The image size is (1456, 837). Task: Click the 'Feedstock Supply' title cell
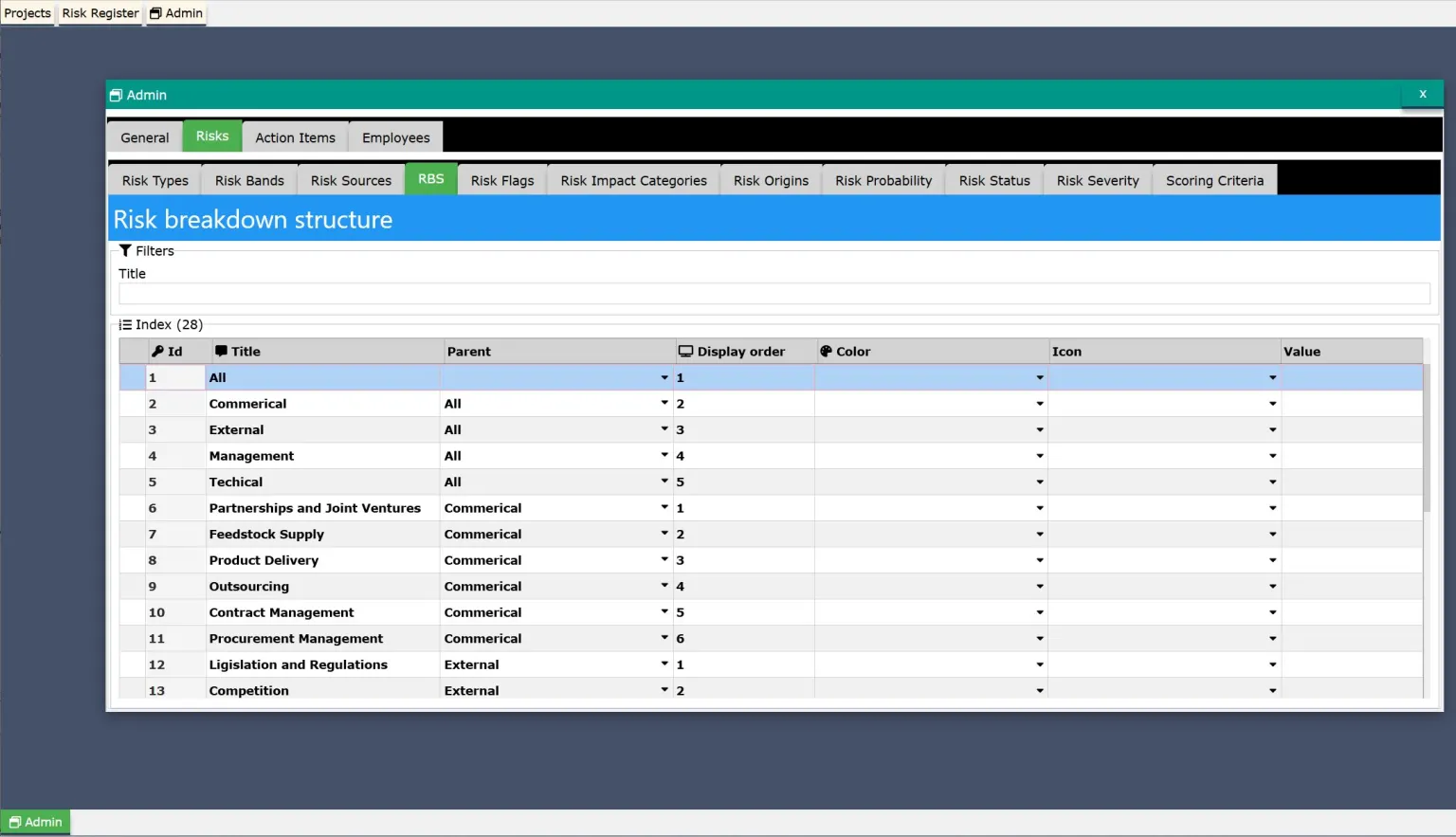point(322,535)
